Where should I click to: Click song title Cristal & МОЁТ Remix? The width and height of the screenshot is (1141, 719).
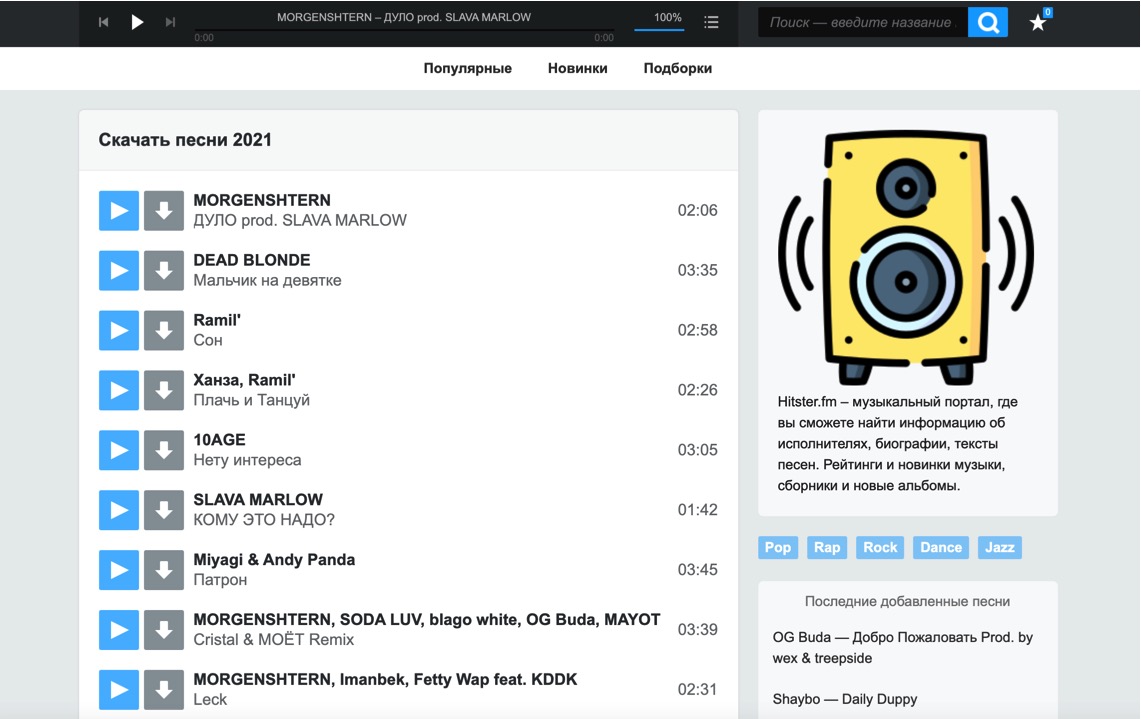pos(274,640)
